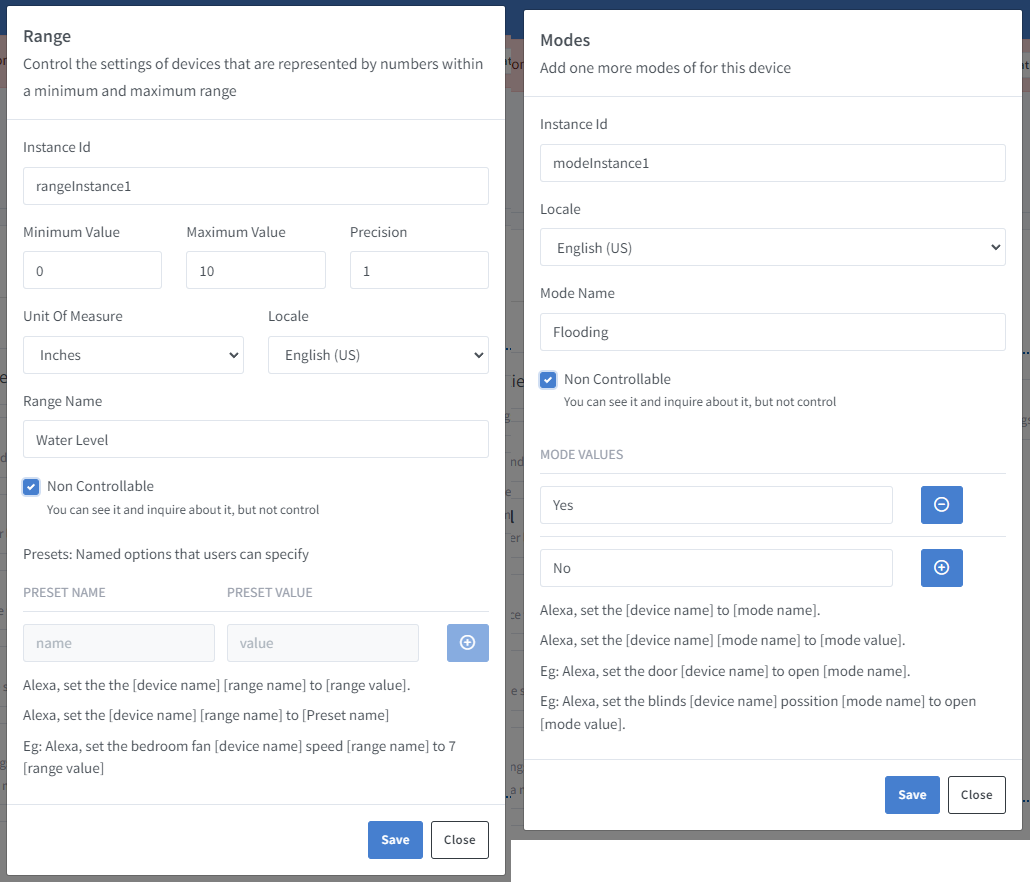
Task: Add another mode value after "No"
Action: pyautogui.click(x=941, y=567)
